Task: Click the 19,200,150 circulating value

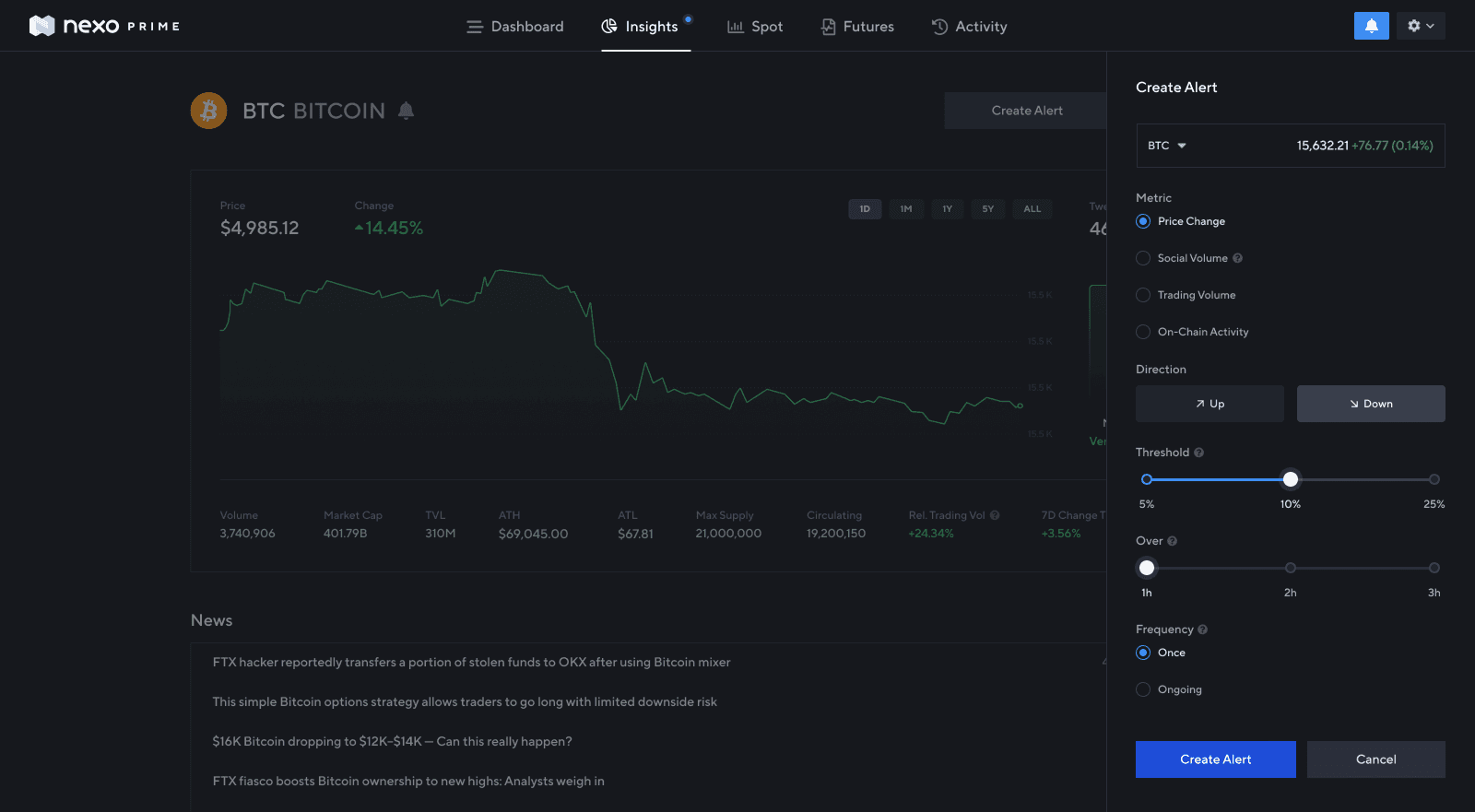Action: point(836,534)
